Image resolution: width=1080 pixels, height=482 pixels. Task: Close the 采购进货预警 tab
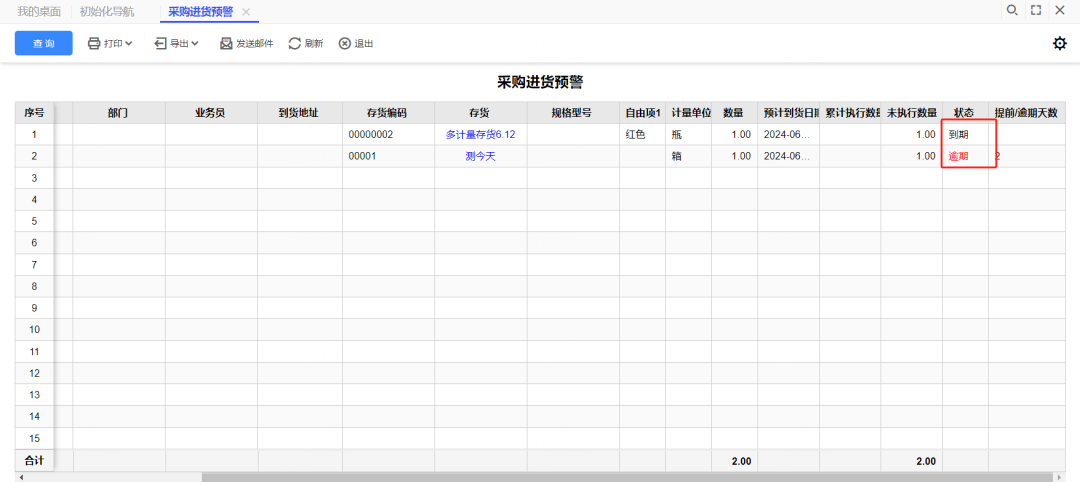point(246,11)
